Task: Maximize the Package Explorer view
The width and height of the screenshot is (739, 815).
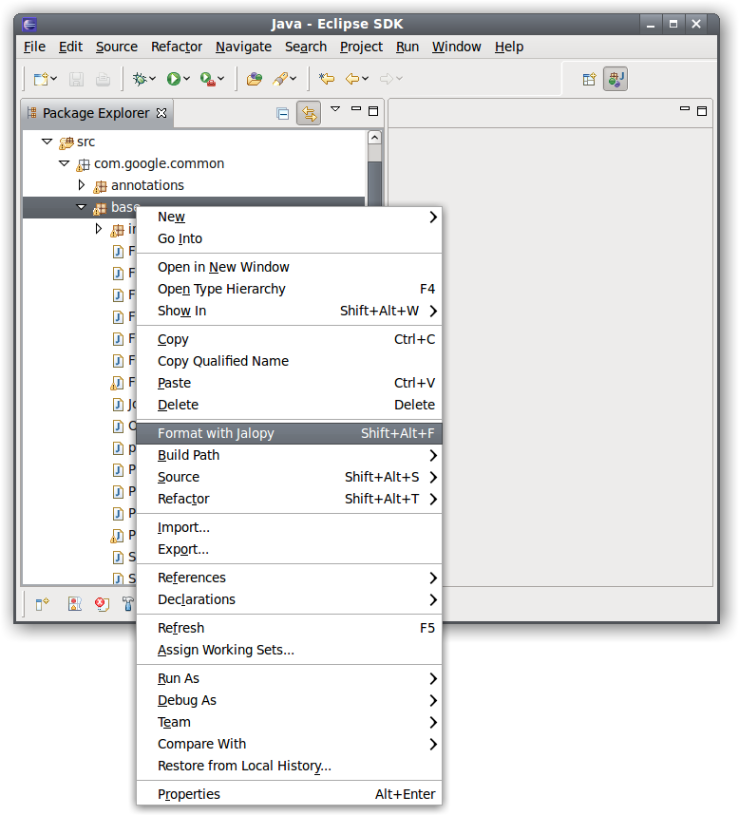Action: tap(373, 111)
